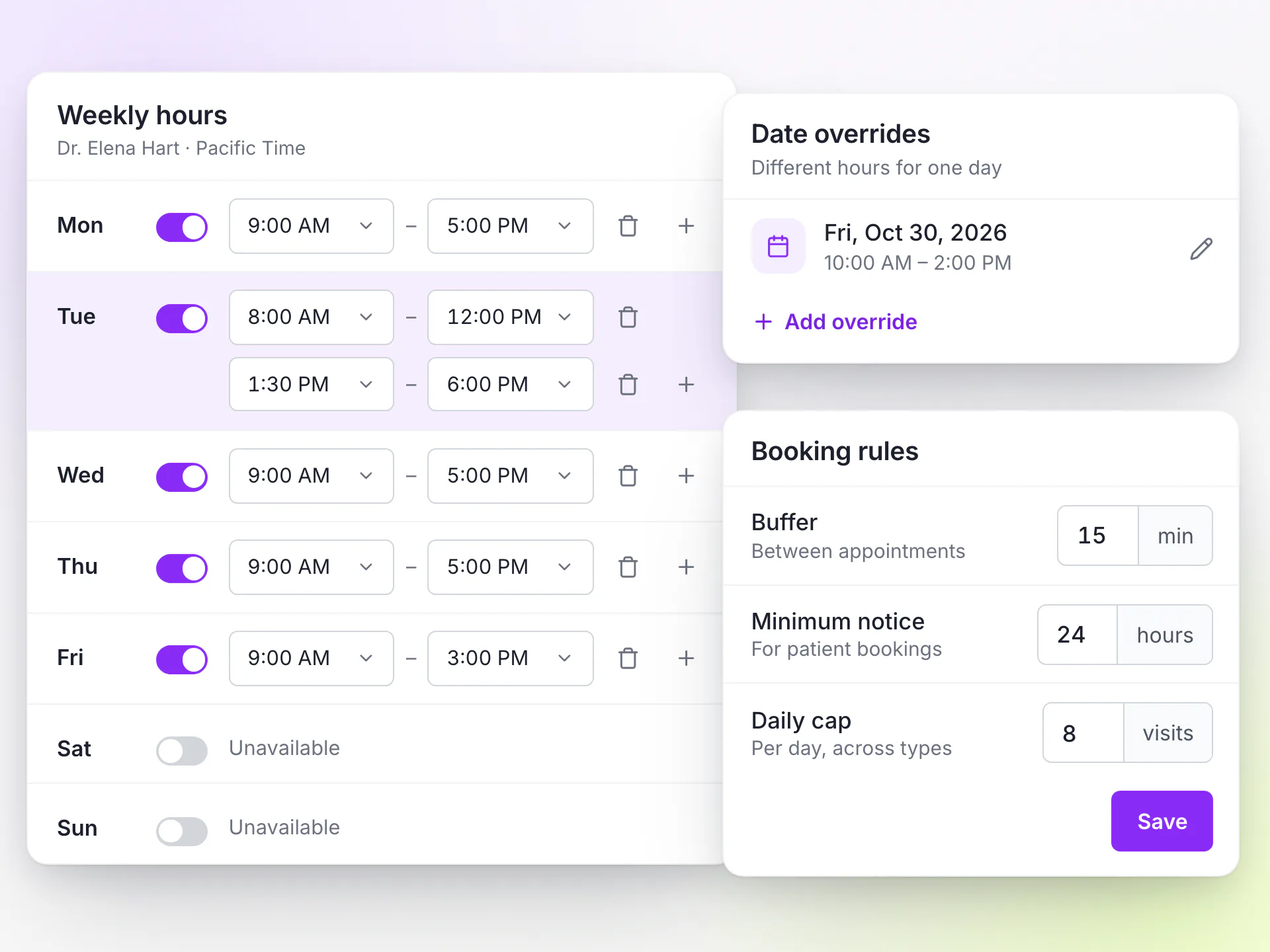Add a time slot to Friday

pyautogui.click(x=686, y=658)
